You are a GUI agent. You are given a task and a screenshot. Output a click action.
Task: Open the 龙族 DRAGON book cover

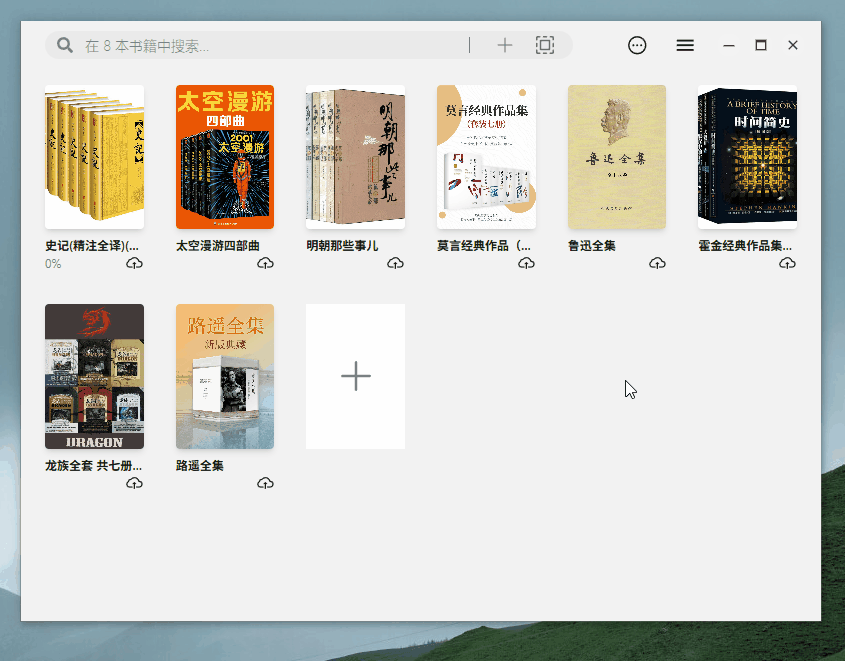coord(94,377)
